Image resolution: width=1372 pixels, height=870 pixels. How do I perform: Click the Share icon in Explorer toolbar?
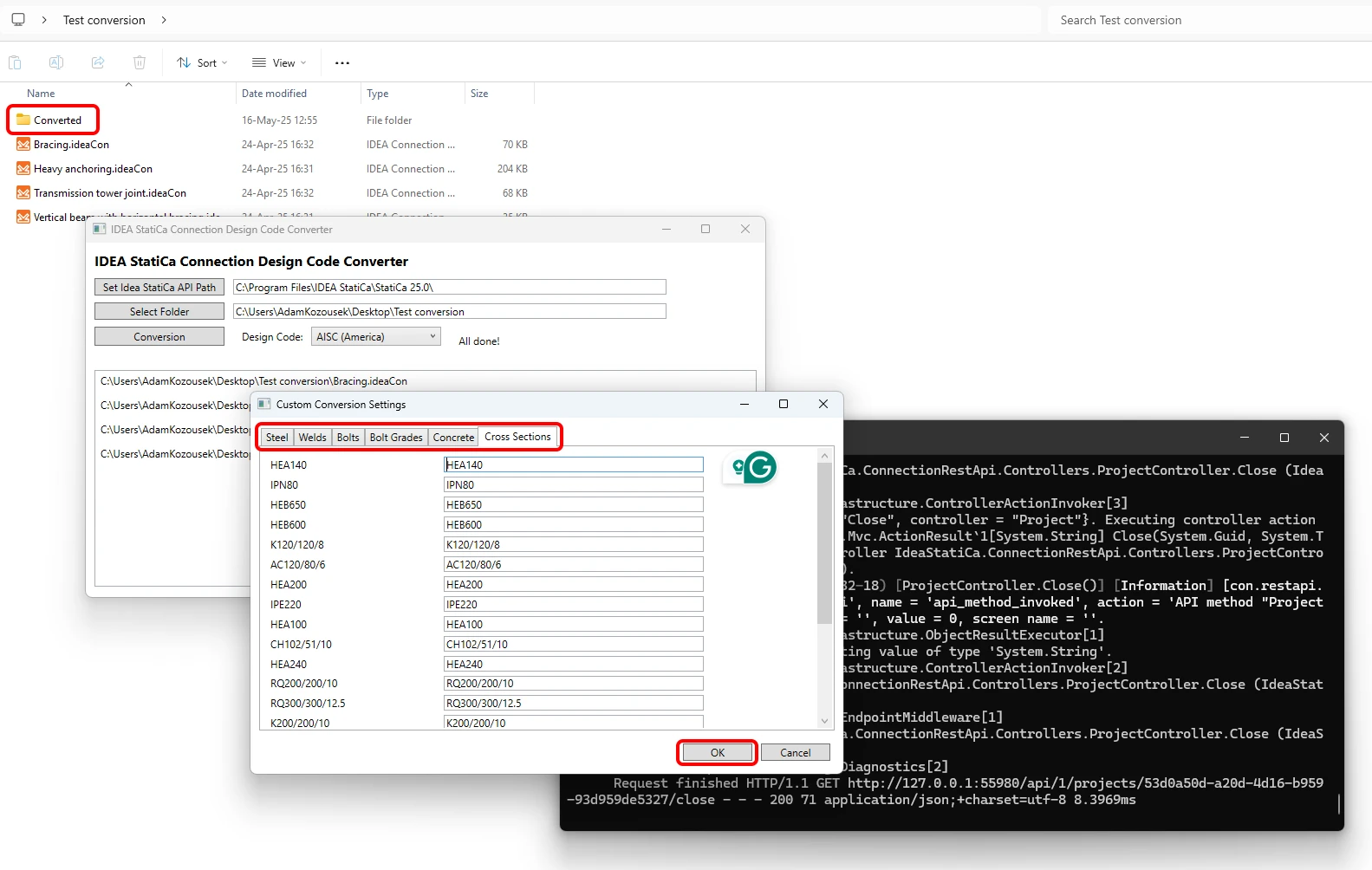[x=98, y=62]
